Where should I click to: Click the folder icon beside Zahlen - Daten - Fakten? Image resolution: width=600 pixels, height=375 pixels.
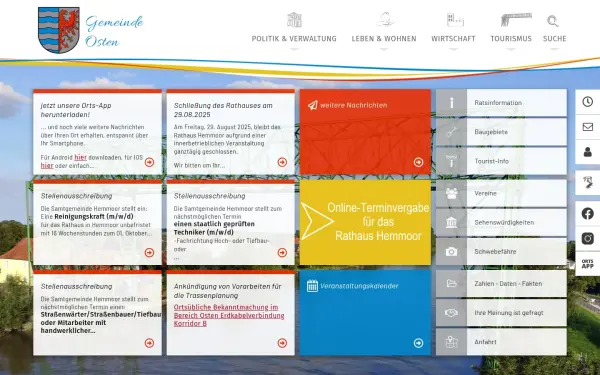point(452,284)
